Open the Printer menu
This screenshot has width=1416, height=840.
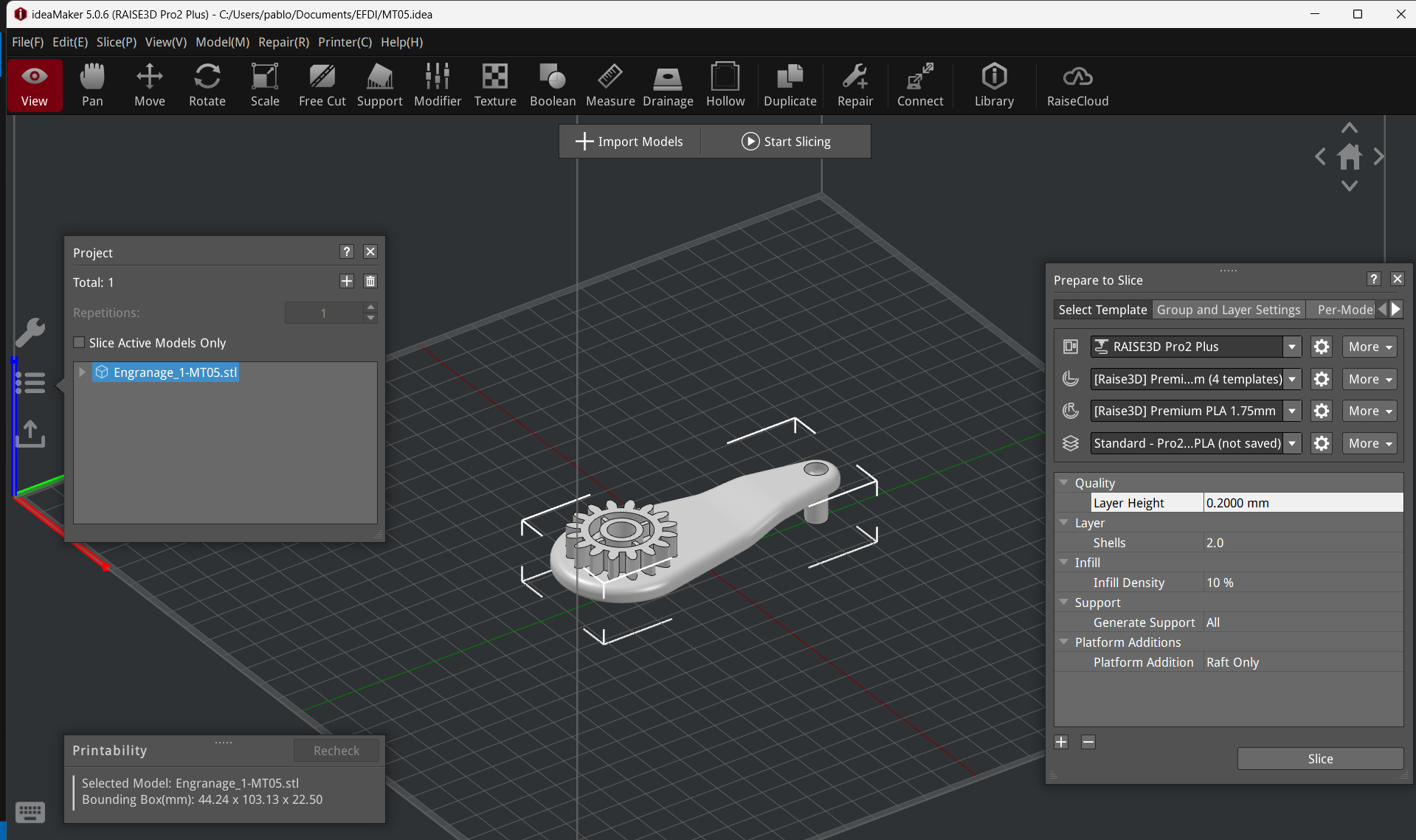(345, 42)
